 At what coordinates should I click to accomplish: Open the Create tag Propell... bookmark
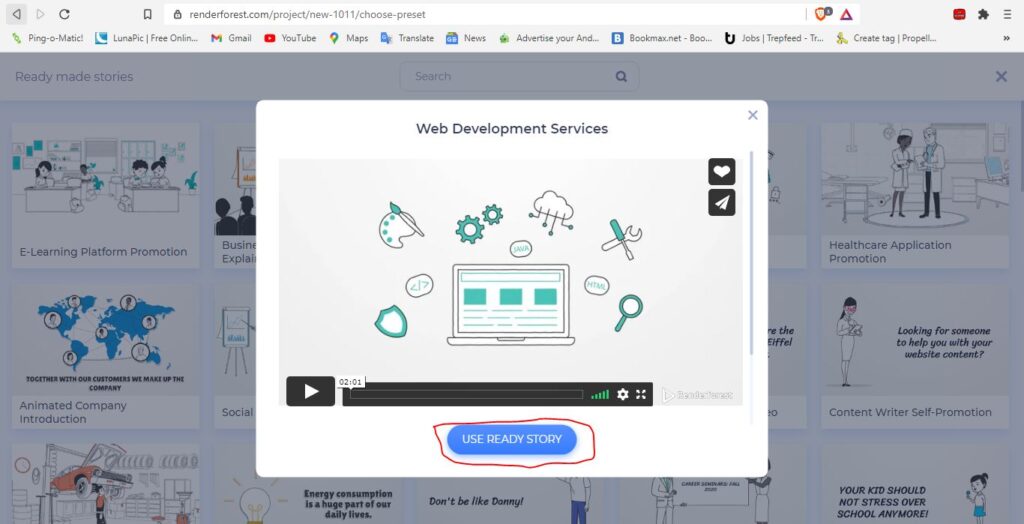(886, 38)
